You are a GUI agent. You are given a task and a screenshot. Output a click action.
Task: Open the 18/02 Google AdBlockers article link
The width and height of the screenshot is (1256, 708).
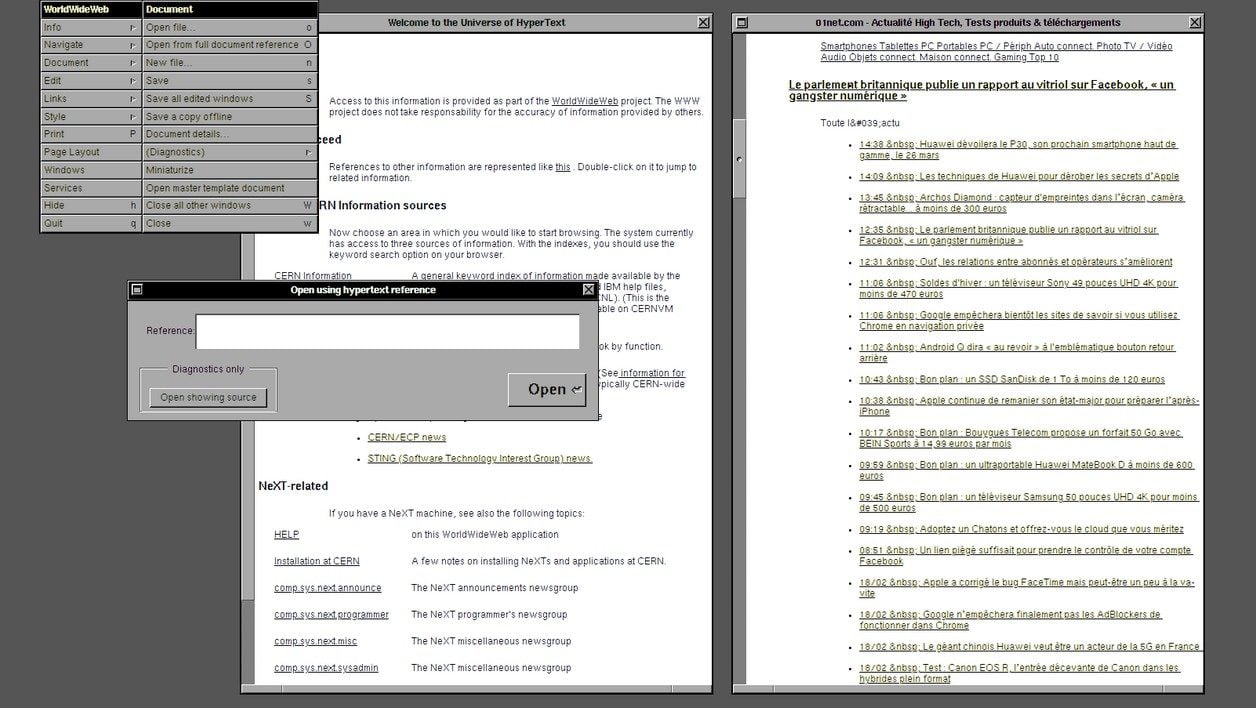point(1010,620)
